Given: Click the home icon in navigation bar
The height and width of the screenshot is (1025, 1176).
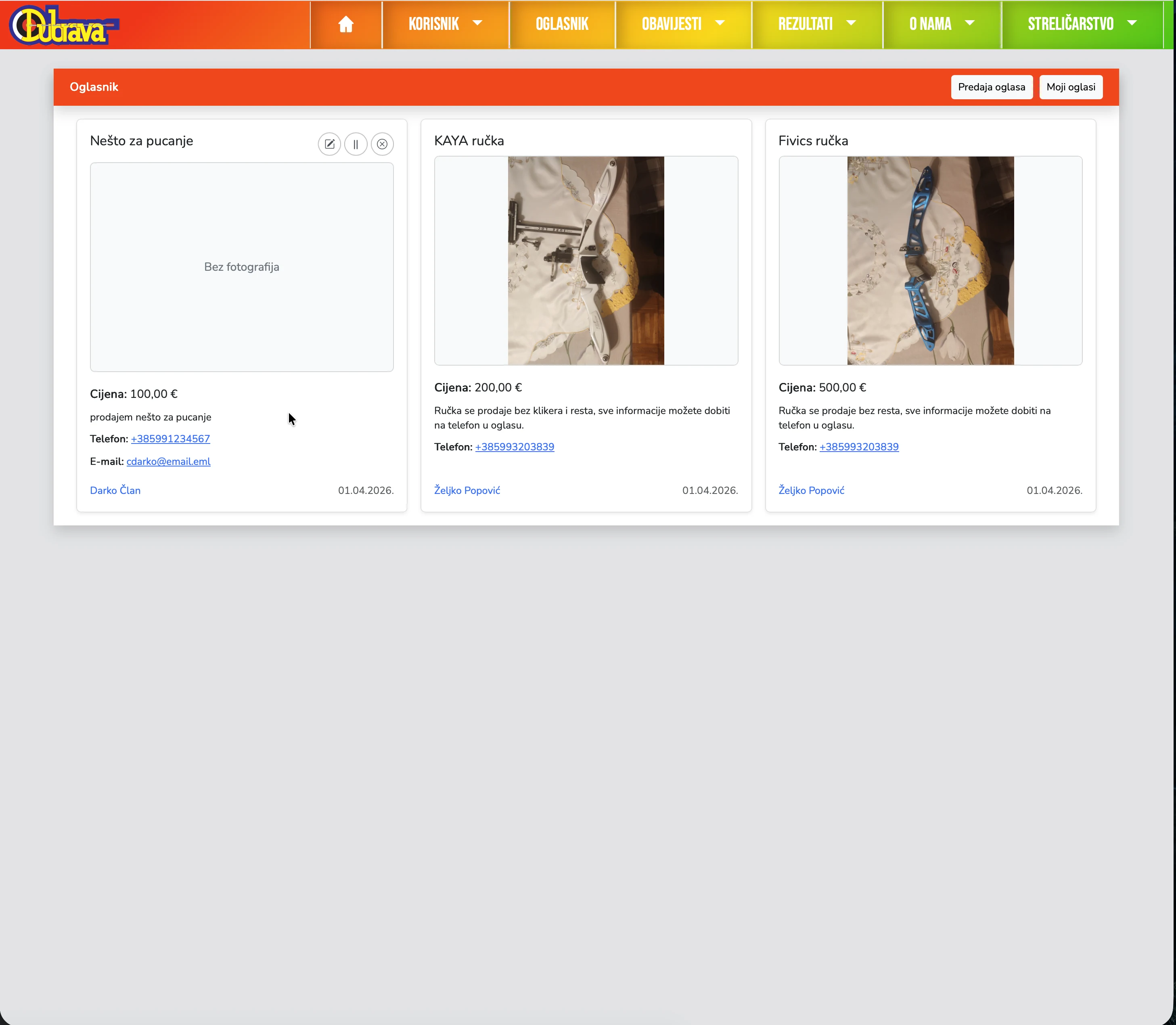Looking at the screenshot, I should 345,24.
